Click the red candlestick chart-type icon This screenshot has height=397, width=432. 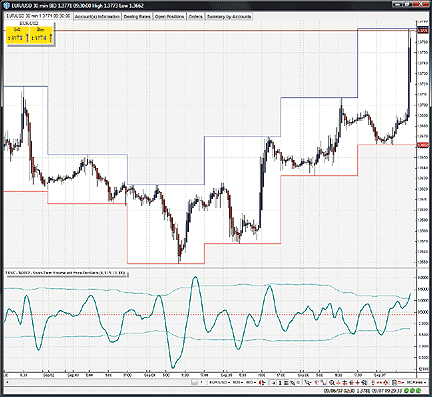click(x=263, y=383)
